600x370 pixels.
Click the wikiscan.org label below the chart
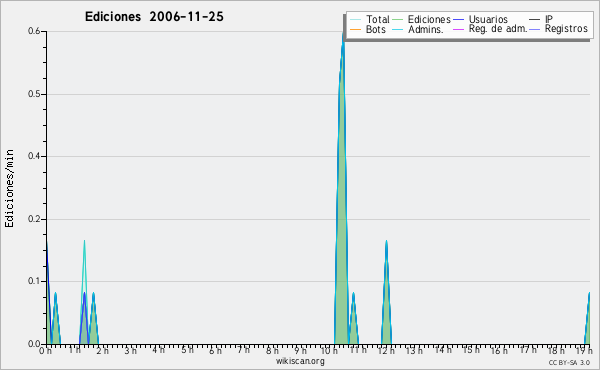point(300,361)
